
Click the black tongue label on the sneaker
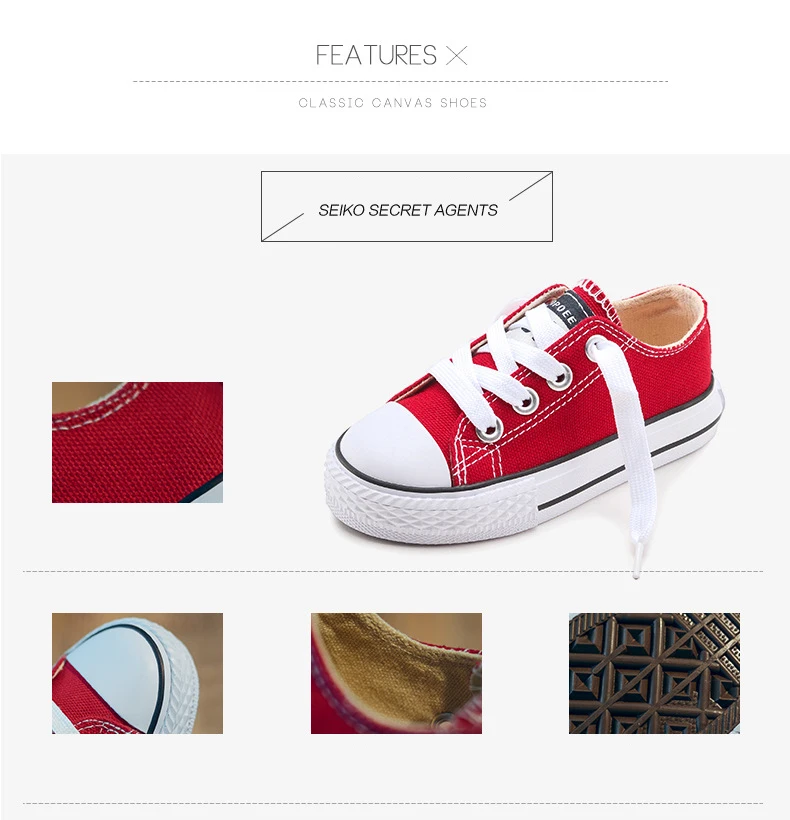click(569, 310)
